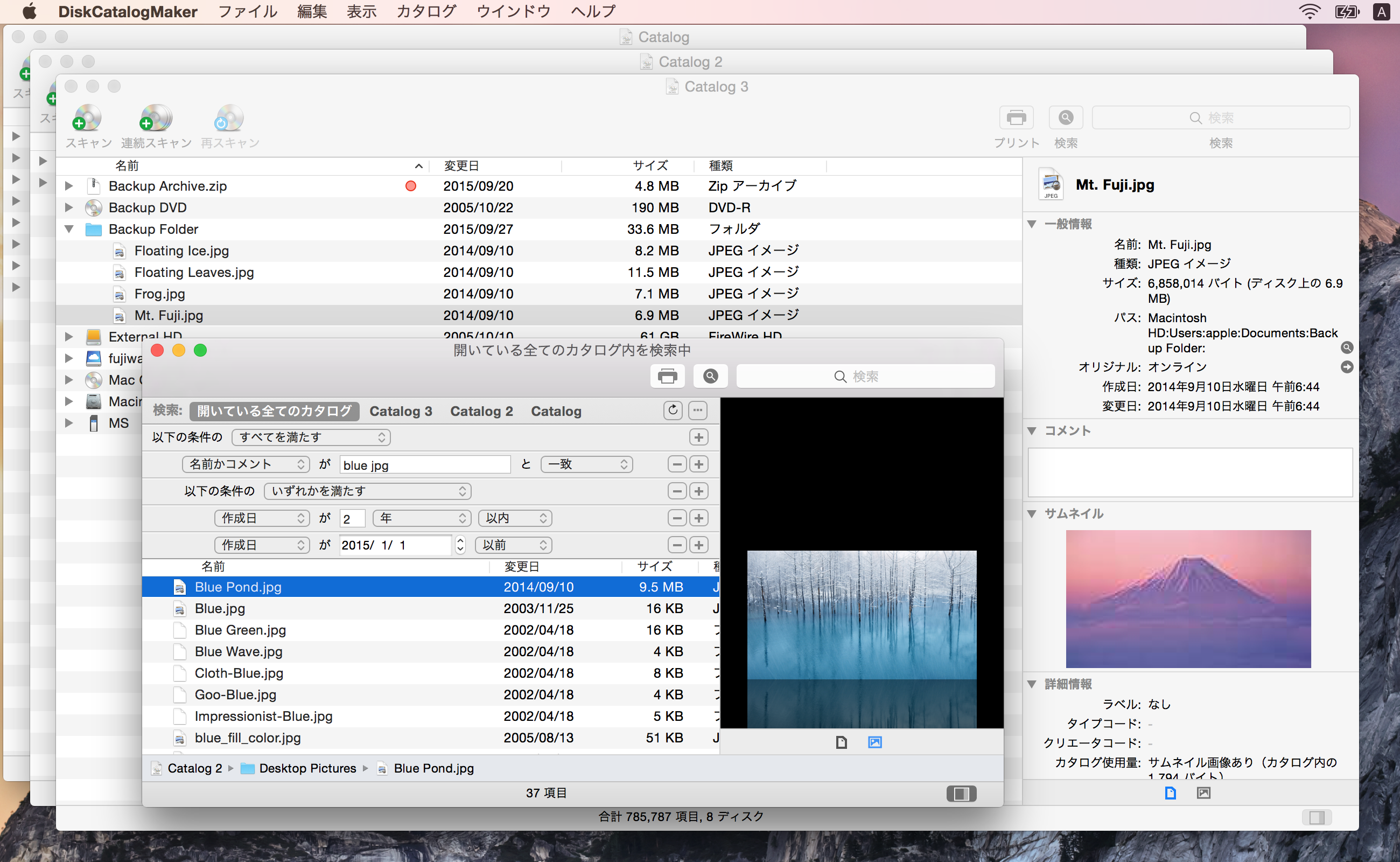Click the search magnifier button in Catalog 3 toolbar
Image resolution: width=1400 pixels, height=862 pixels.
click(x=1066, y=118)
